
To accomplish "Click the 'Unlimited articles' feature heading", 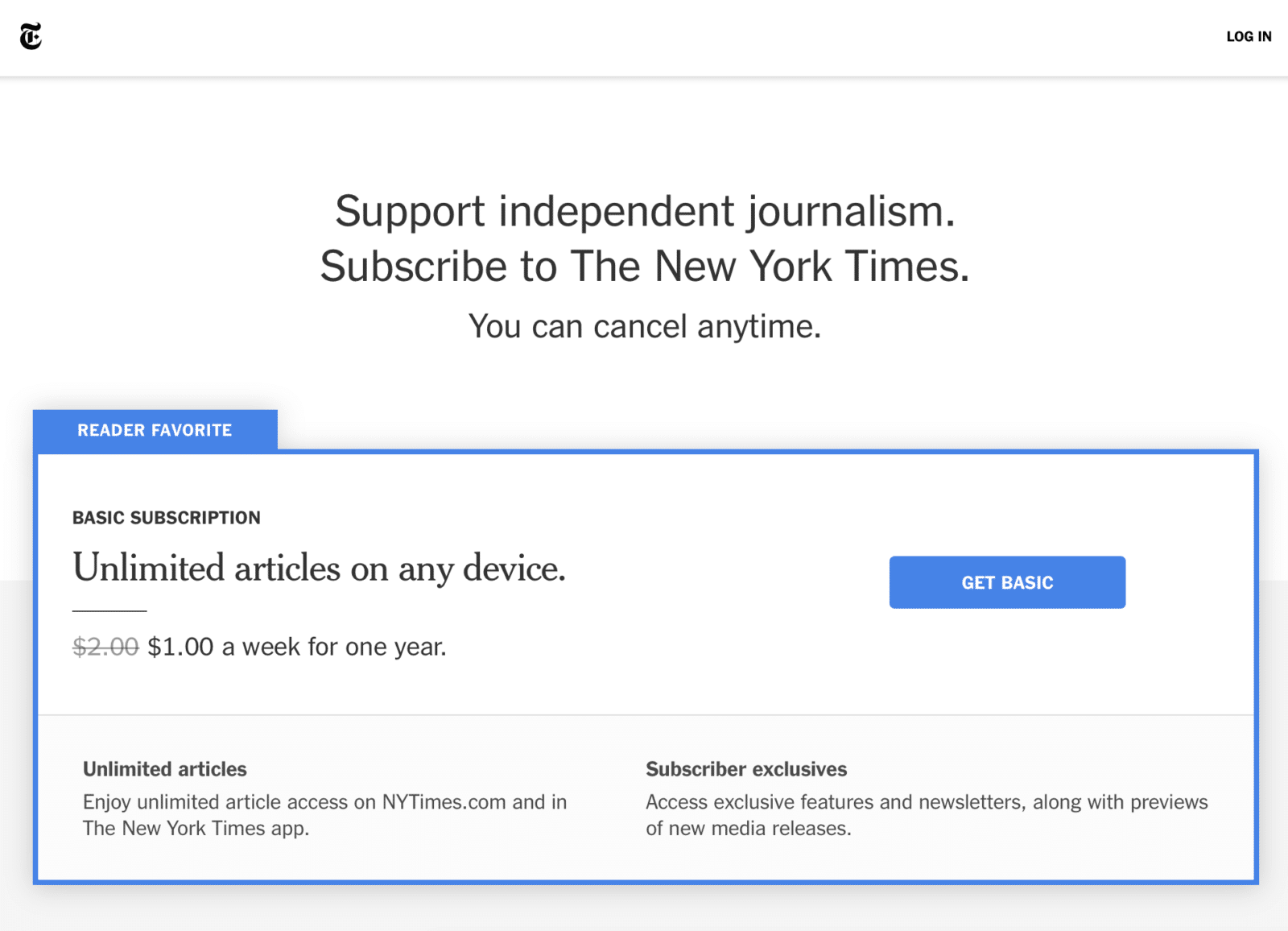I will 165,769.
